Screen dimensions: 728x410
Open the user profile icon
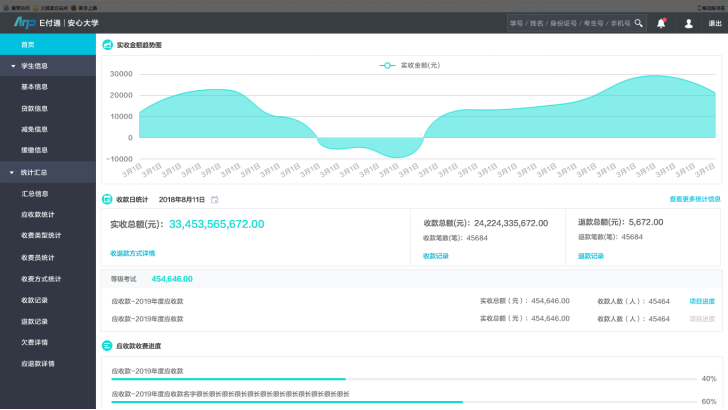pyautogui.click(x=688, y=23)
